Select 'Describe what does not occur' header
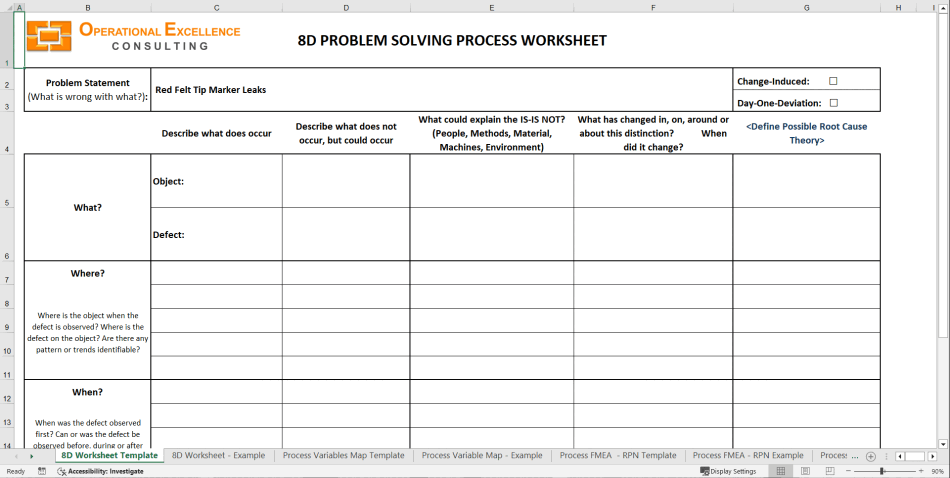The image size is (950, 478). 346,133
